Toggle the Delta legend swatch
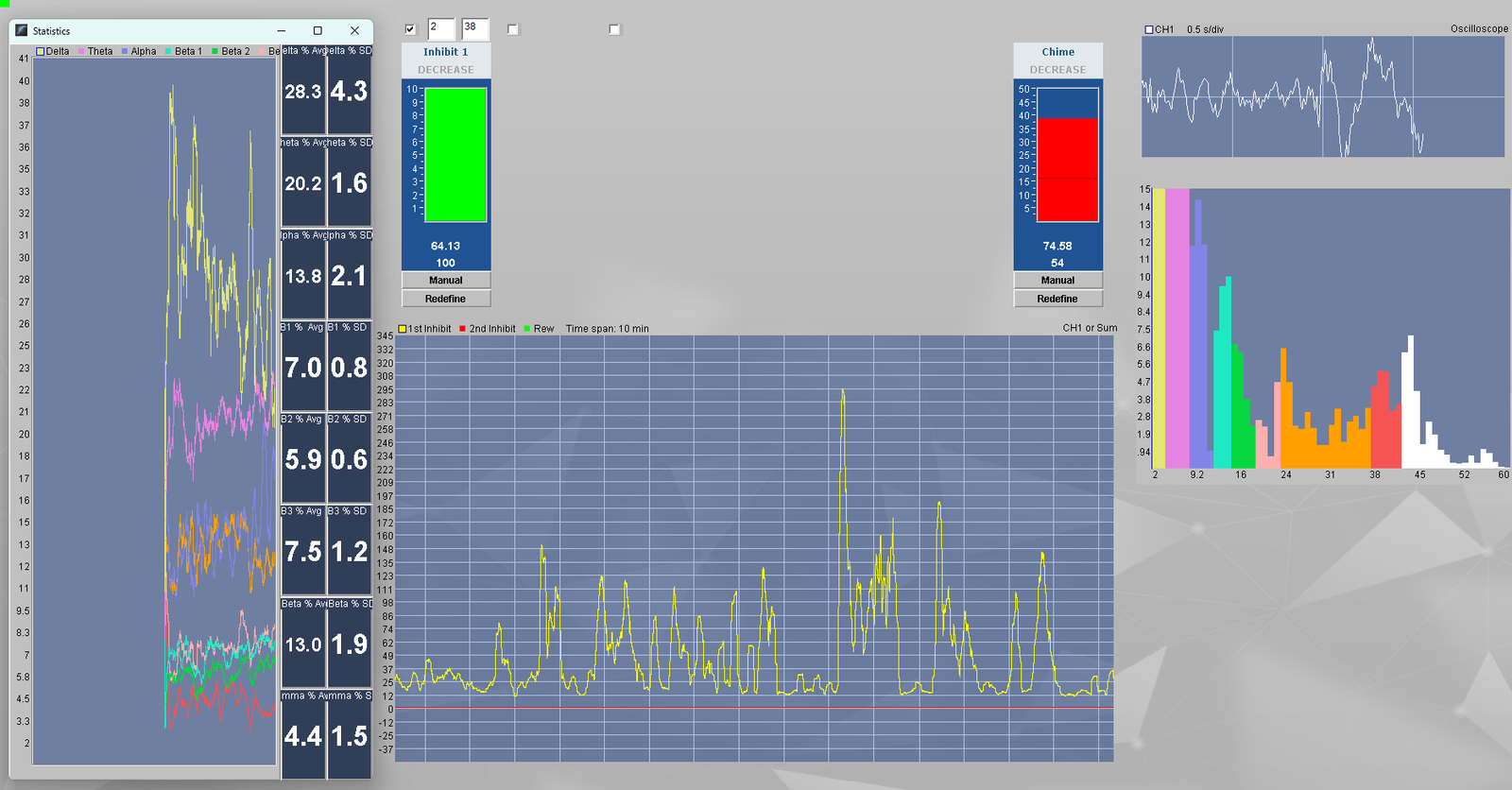1512x790 pixels. click(x=41, y=51)
